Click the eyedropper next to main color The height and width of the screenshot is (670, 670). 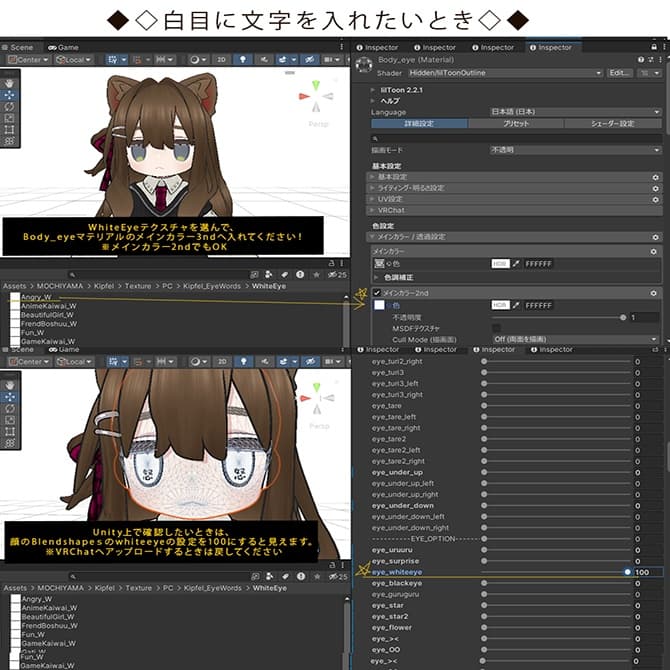point(516,264)
